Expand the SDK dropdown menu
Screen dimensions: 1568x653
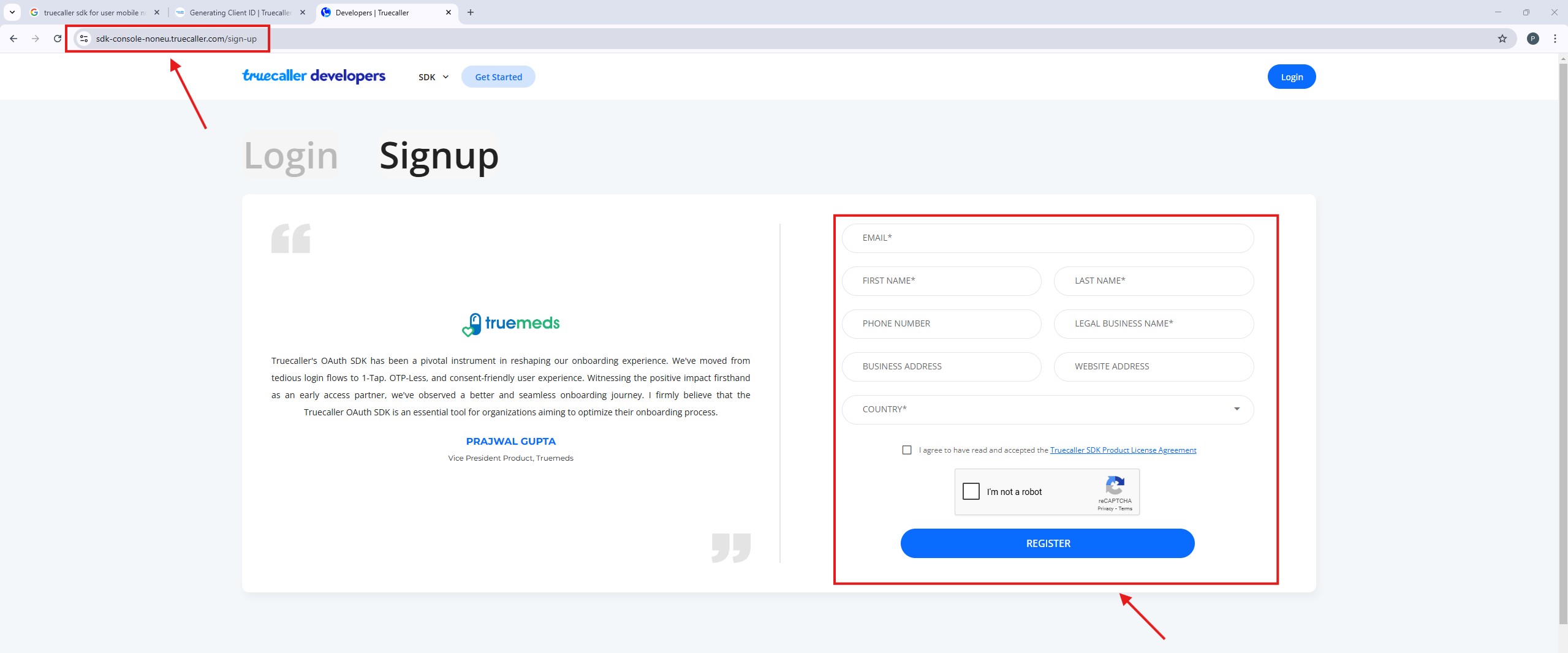coord(433,77)
